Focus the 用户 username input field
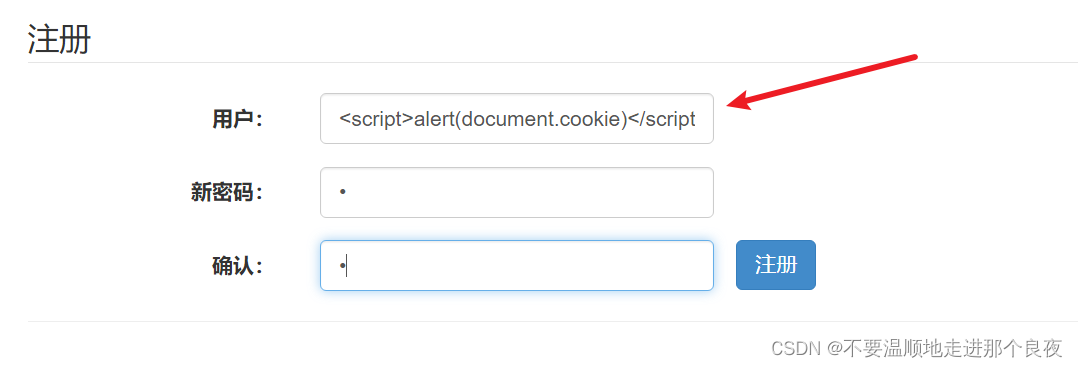Image resolution: width=1078 pixels, height=367 pixels. pos(516,119)
